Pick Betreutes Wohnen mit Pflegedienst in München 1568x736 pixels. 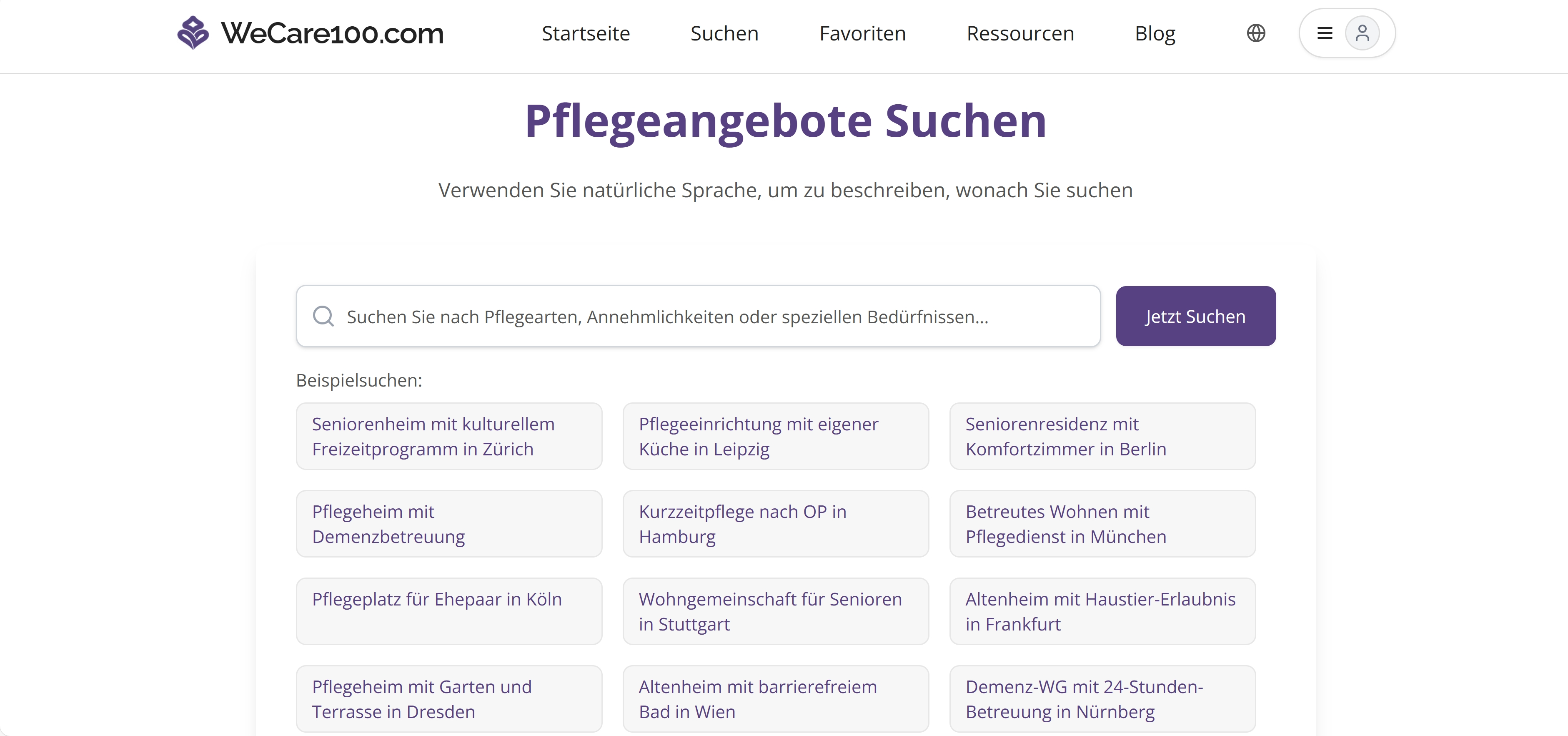[x=1102, y=524]
